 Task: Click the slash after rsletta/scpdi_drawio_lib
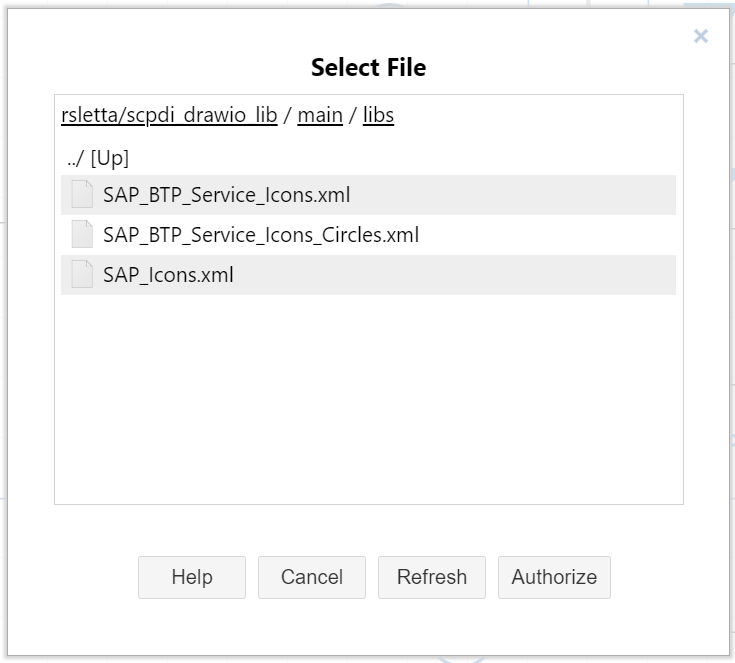click(x=288, y=115)
